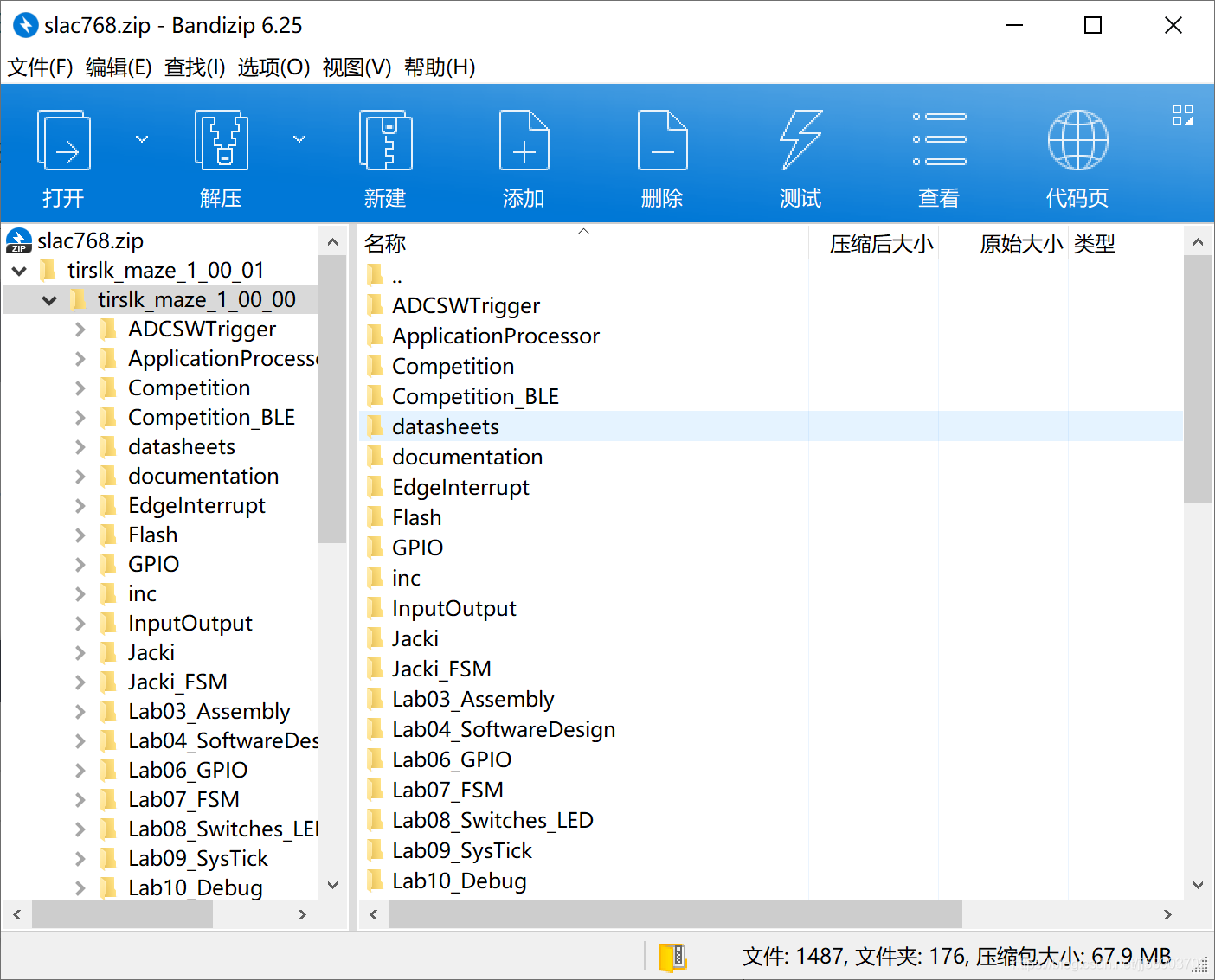
Task: Click the New archive (新建) icon
Action: coord(385,140)
